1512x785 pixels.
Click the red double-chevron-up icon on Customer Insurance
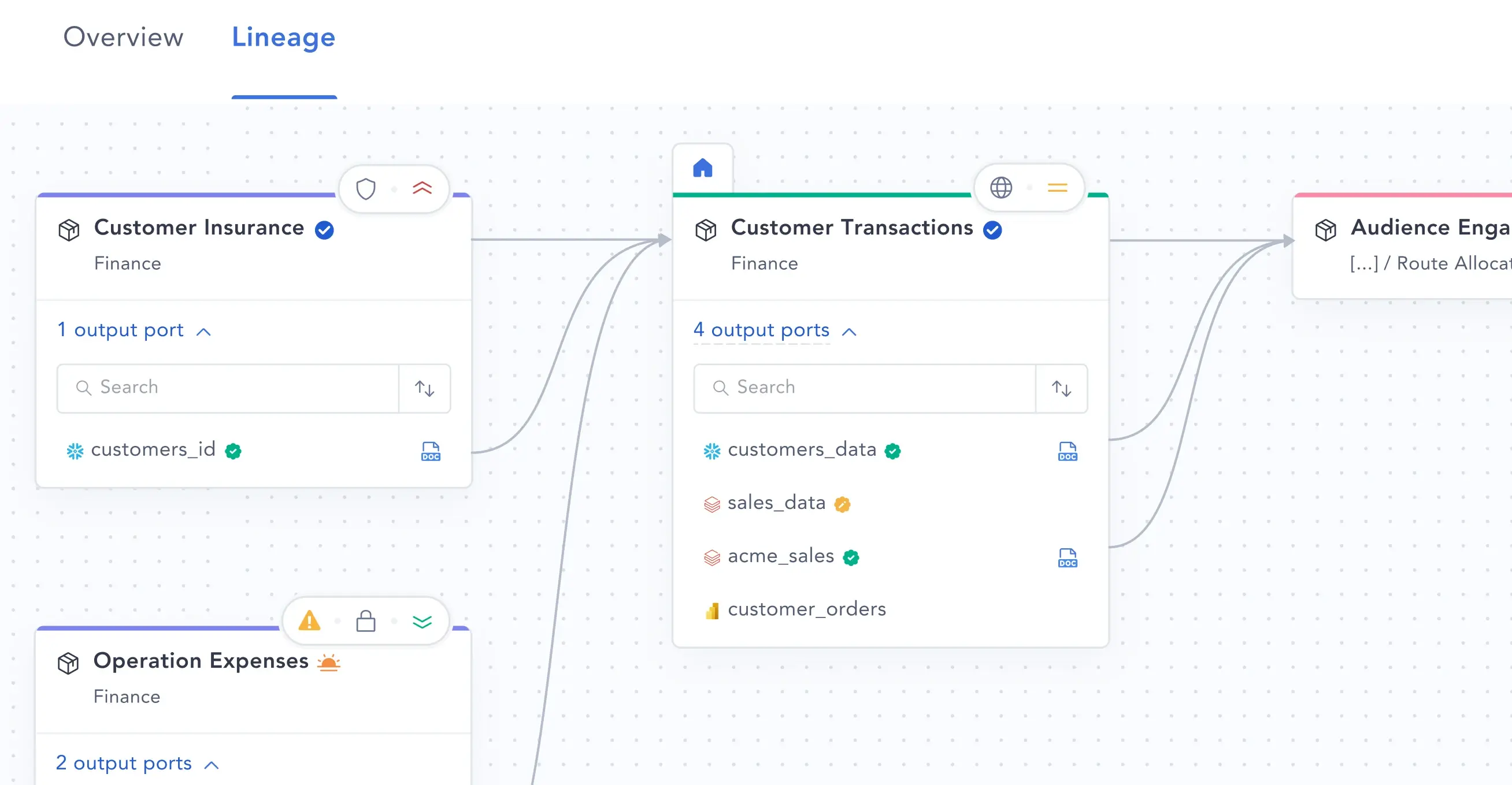422,188
